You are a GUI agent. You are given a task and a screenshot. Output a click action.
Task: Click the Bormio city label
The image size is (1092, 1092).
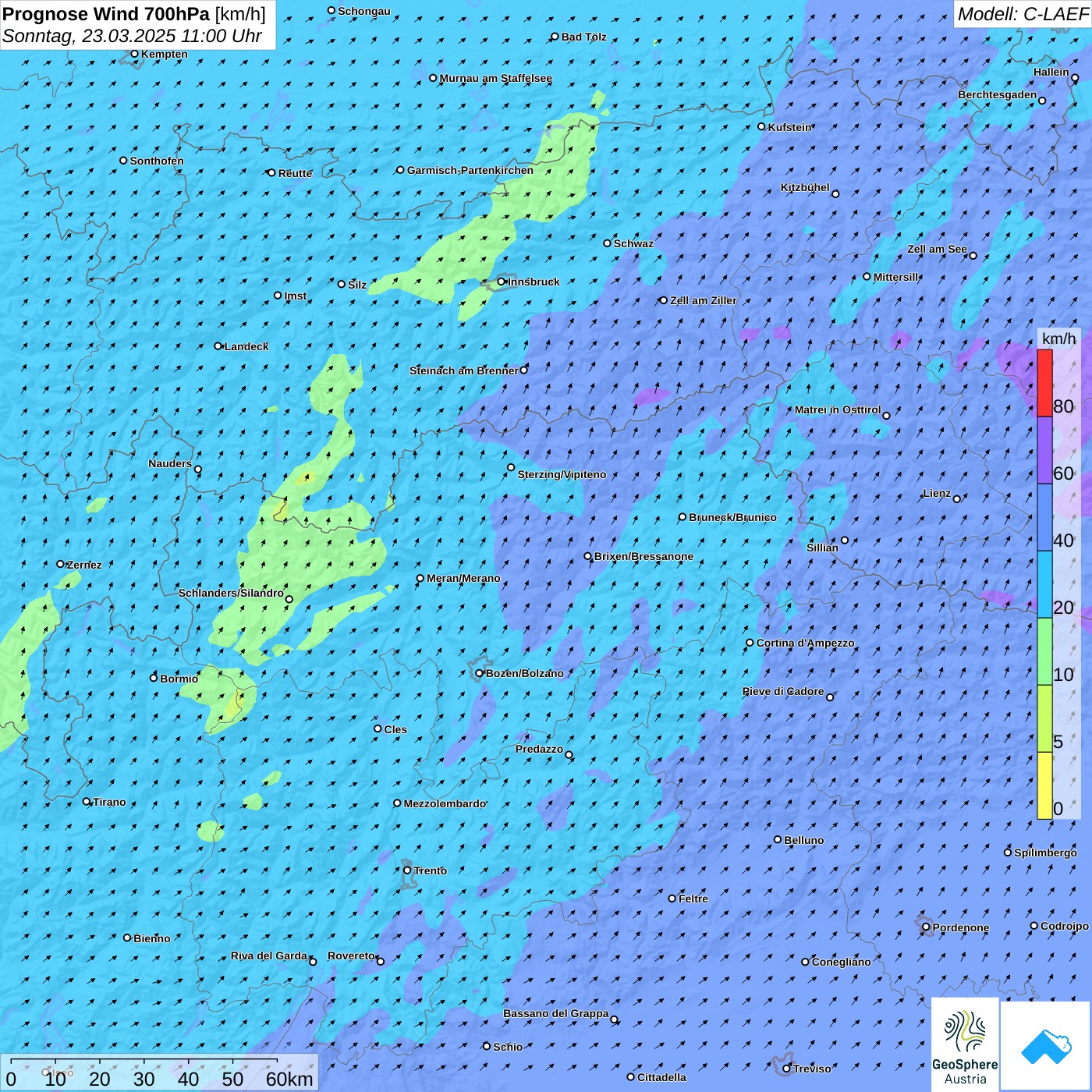tap(179, 679)
